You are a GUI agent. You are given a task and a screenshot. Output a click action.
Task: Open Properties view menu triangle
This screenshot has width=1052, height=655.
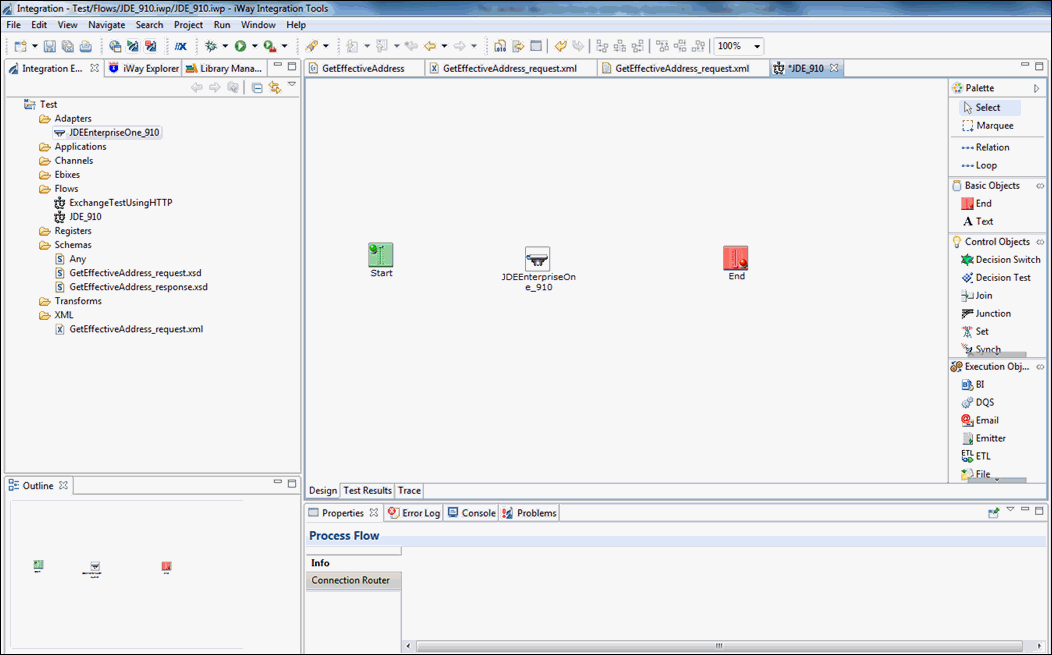(x=1010, y=509)
